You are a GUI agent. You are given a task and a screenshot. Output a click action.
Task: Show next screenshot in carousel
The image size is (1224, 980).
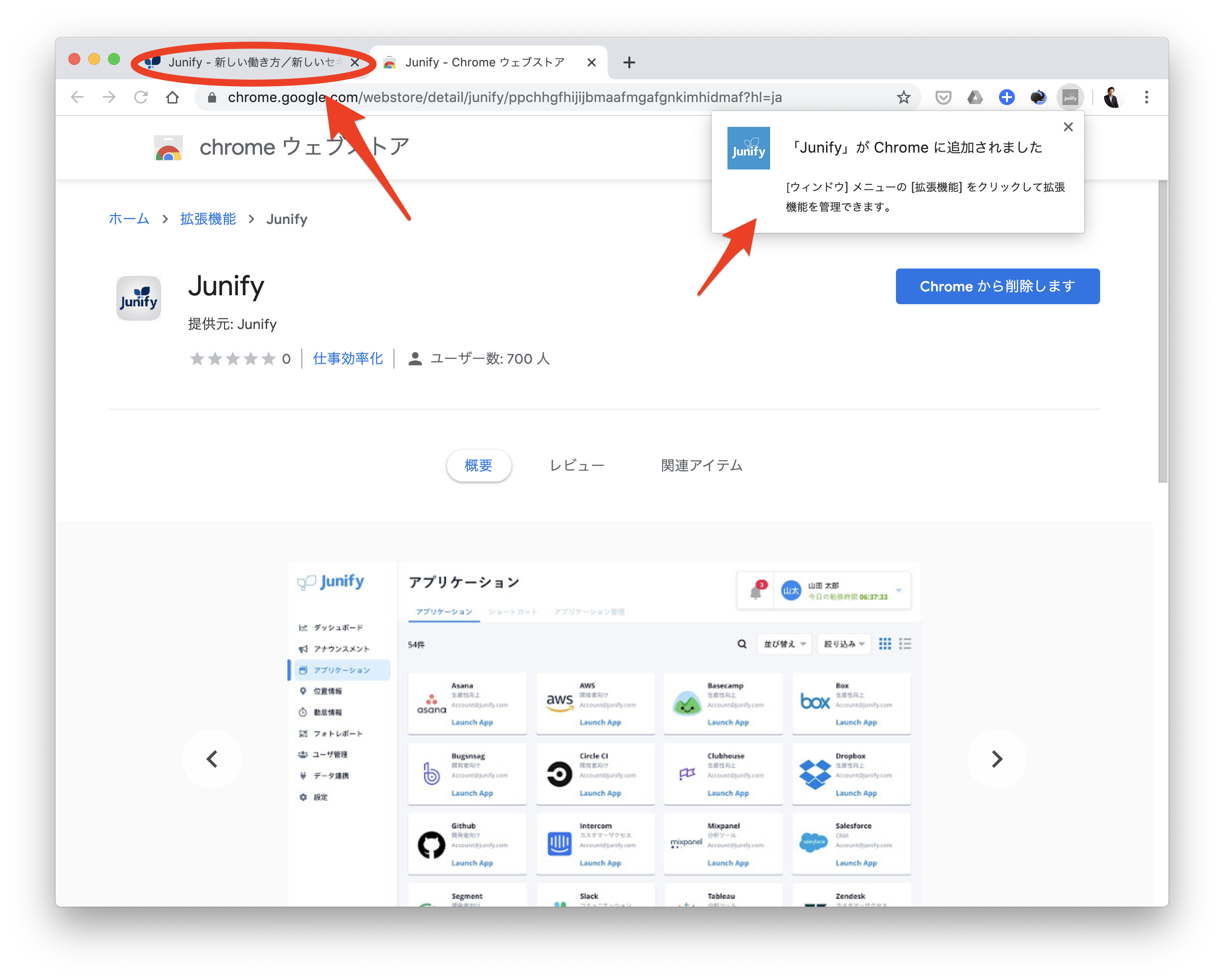click(997, 759)
